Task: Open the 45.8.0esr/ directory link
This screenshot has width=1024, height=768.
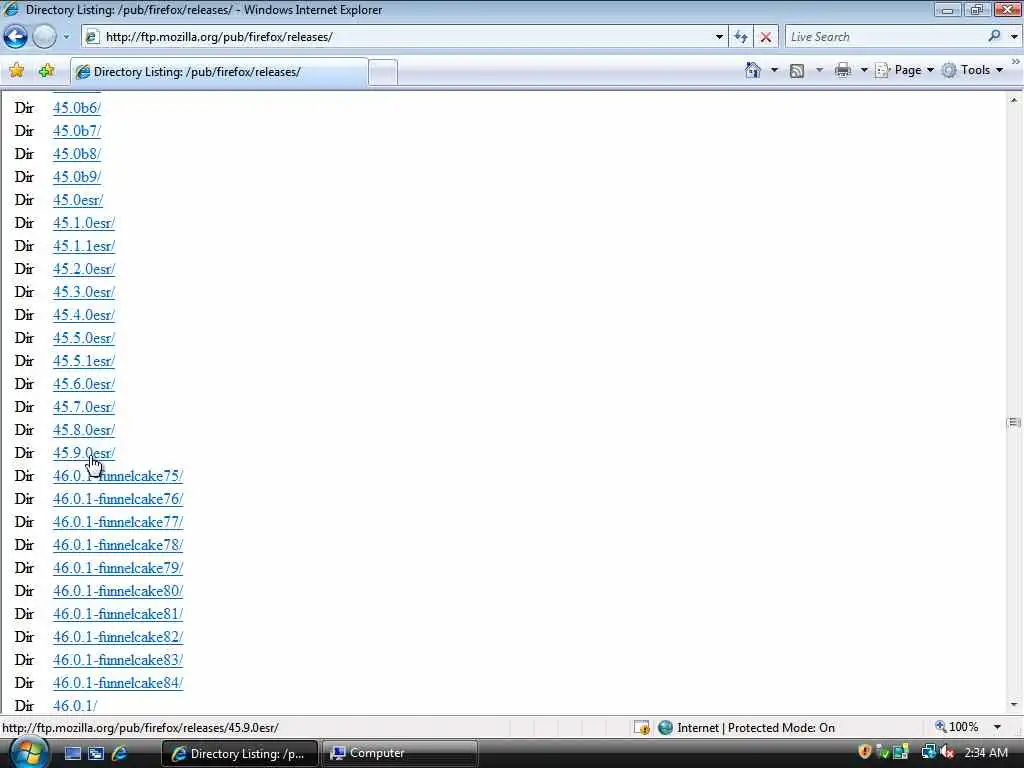Action: click(84, 430)
